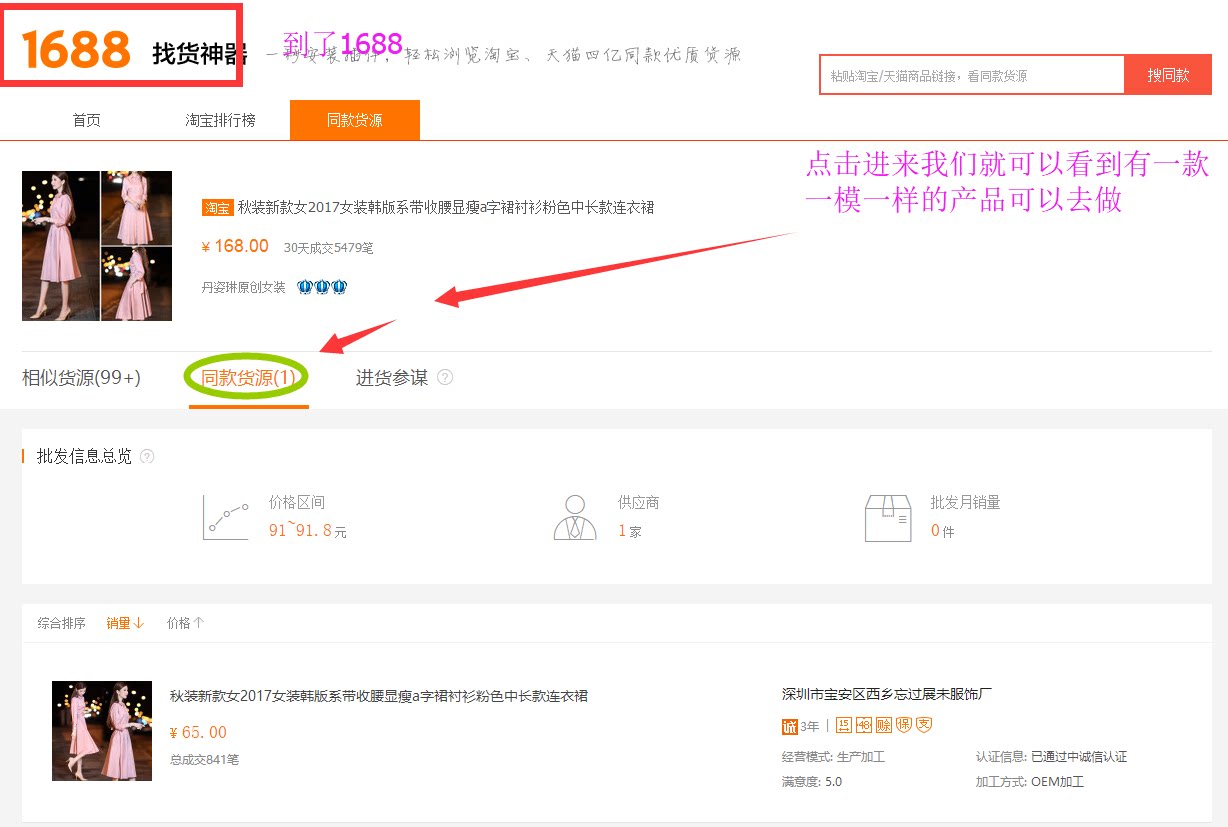
Task: Click the 支 payment shield icon
Action: [924, 725]
